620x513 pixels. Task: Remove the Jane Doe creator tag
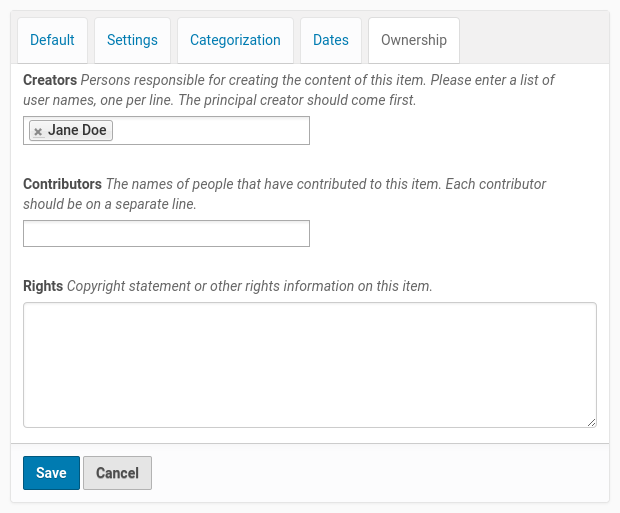38,131
